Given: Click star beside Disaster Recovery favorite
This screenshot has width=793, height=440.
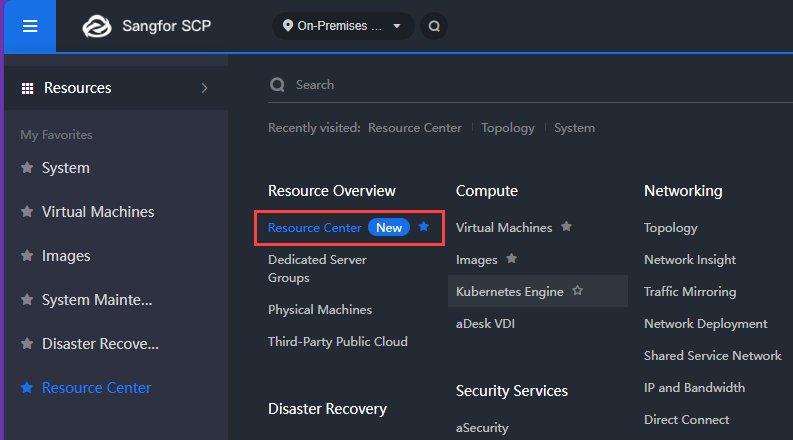Looking at the screenshot, I should pos(27,343).
